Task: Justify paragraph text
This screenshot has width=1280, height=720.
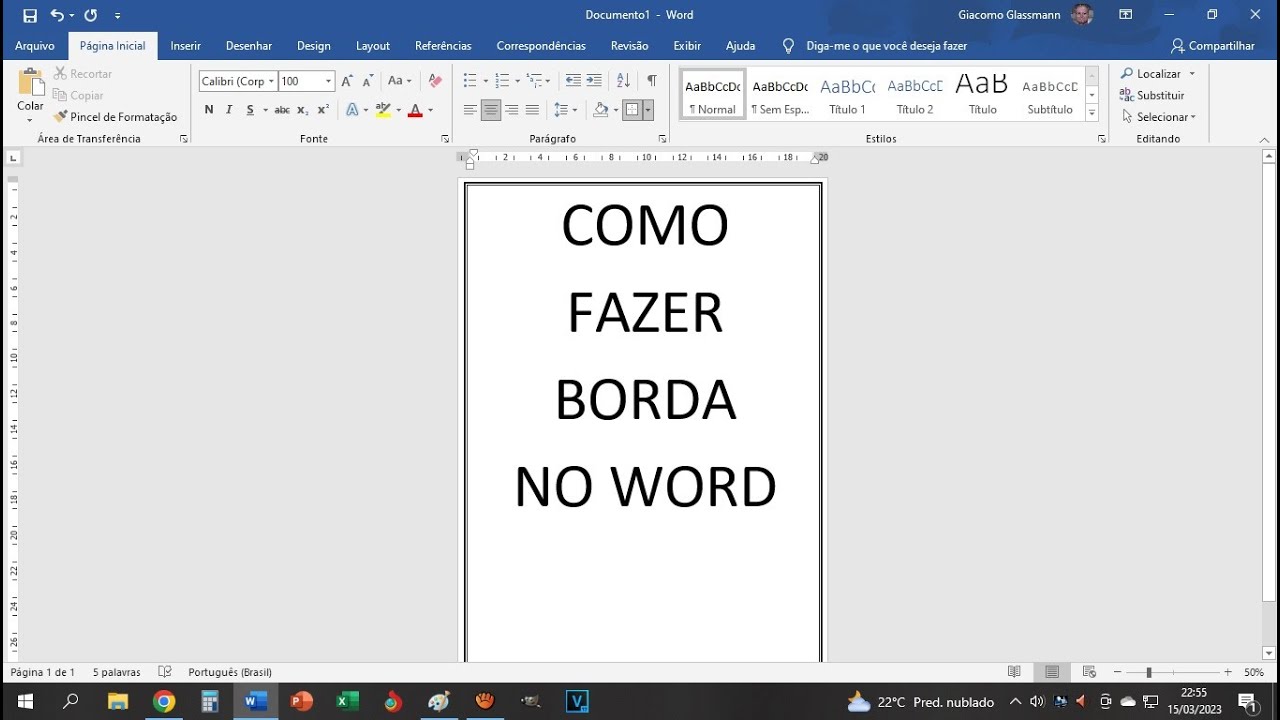Action: [x=532, y=110]
